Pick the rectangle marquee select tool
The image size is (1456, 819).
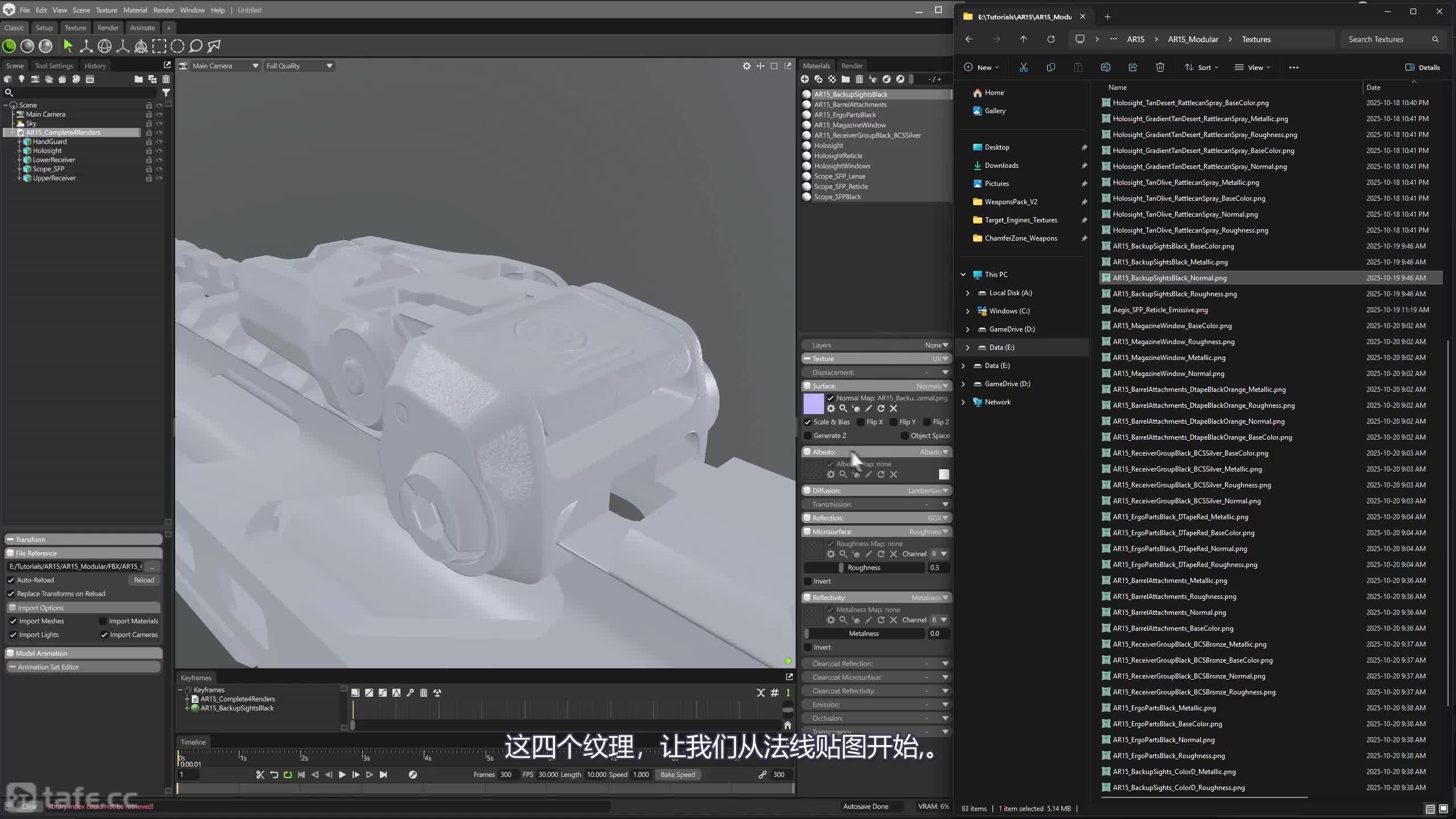pyautogui.click(x=159, y=45)
